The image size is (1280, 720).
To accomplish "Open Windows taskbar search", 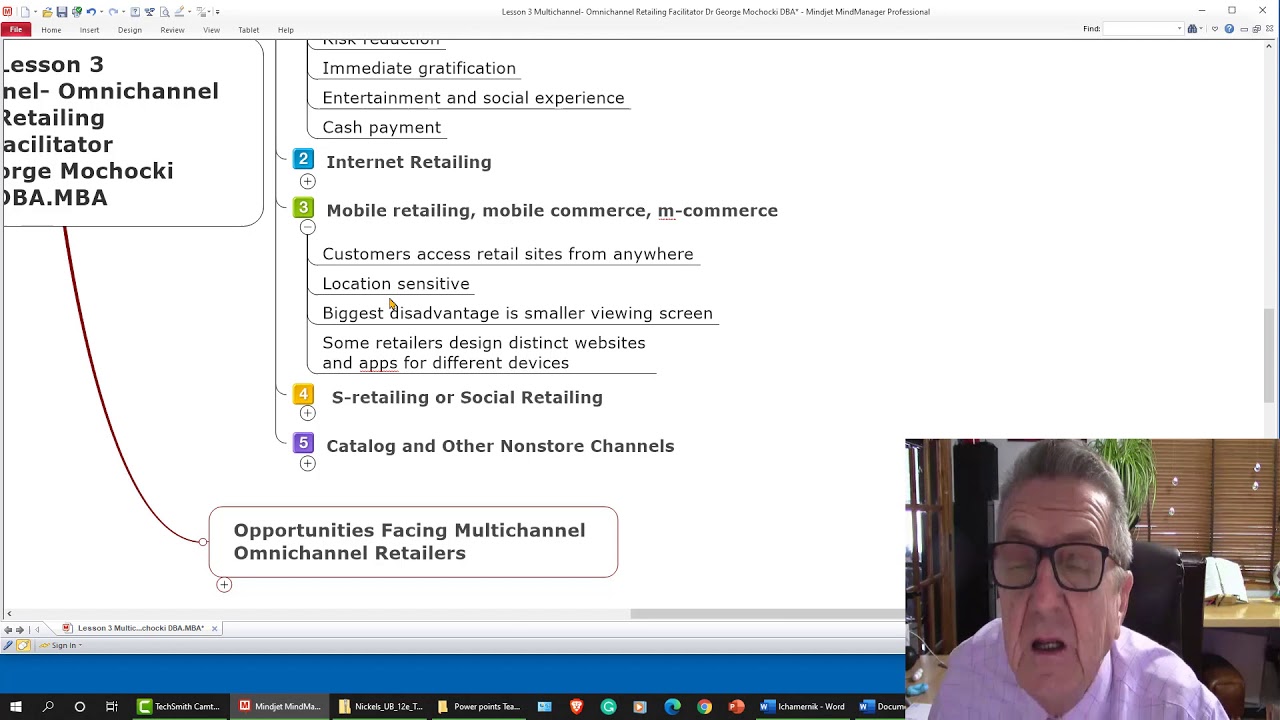I will (x=48, y=707).
